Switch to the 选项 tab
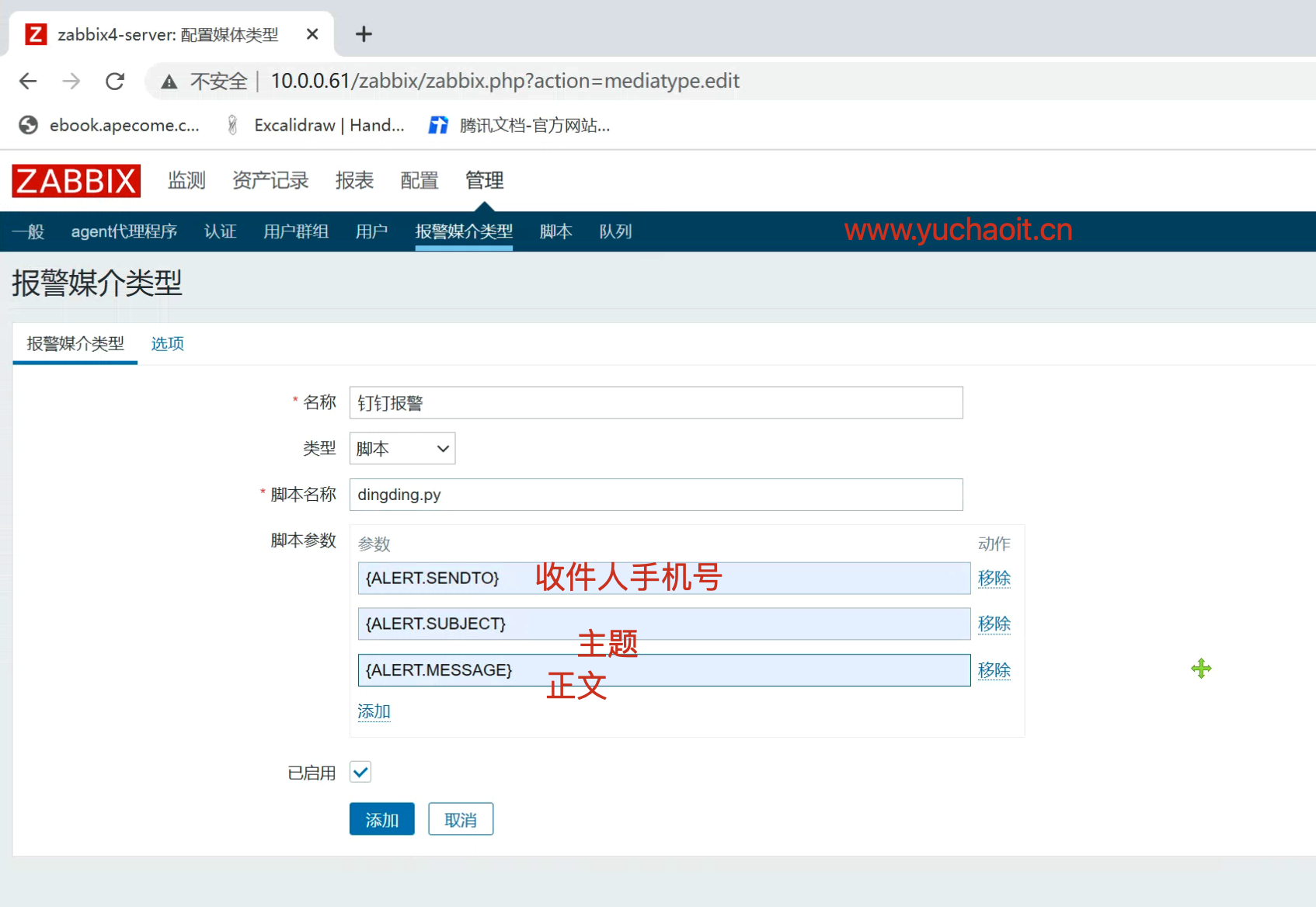Screen dimensions: 1316x907 pos(167,344)
